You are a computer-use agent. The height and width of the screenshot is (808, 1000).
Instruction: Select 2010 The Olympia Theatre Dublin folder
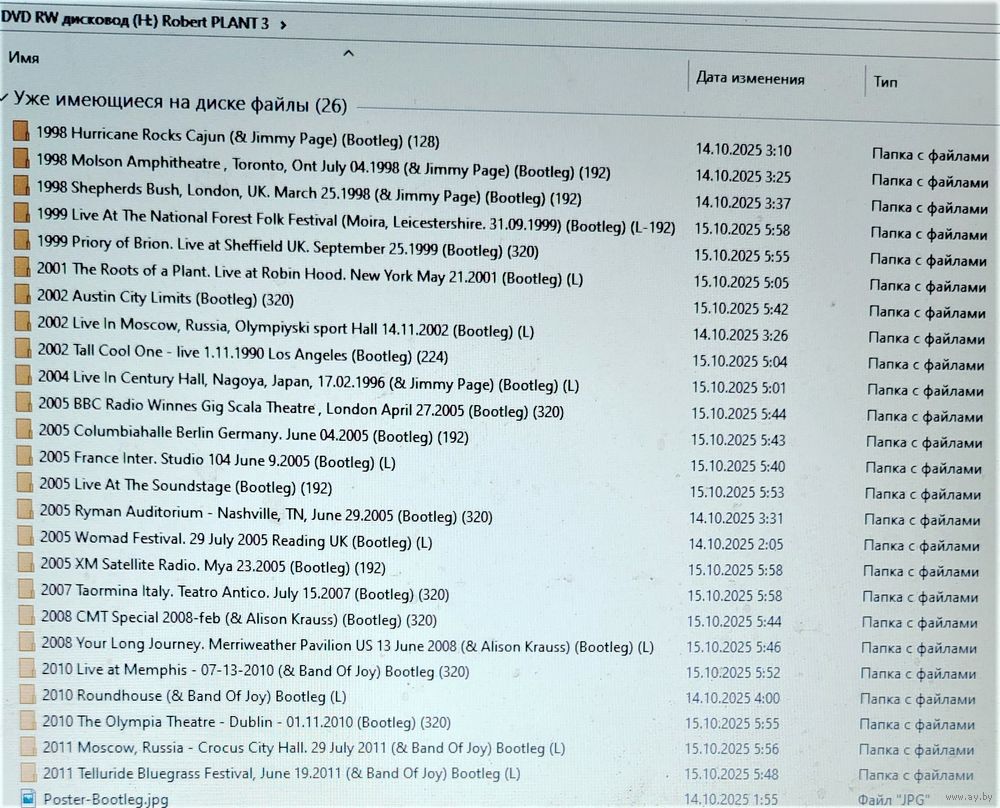246,721
